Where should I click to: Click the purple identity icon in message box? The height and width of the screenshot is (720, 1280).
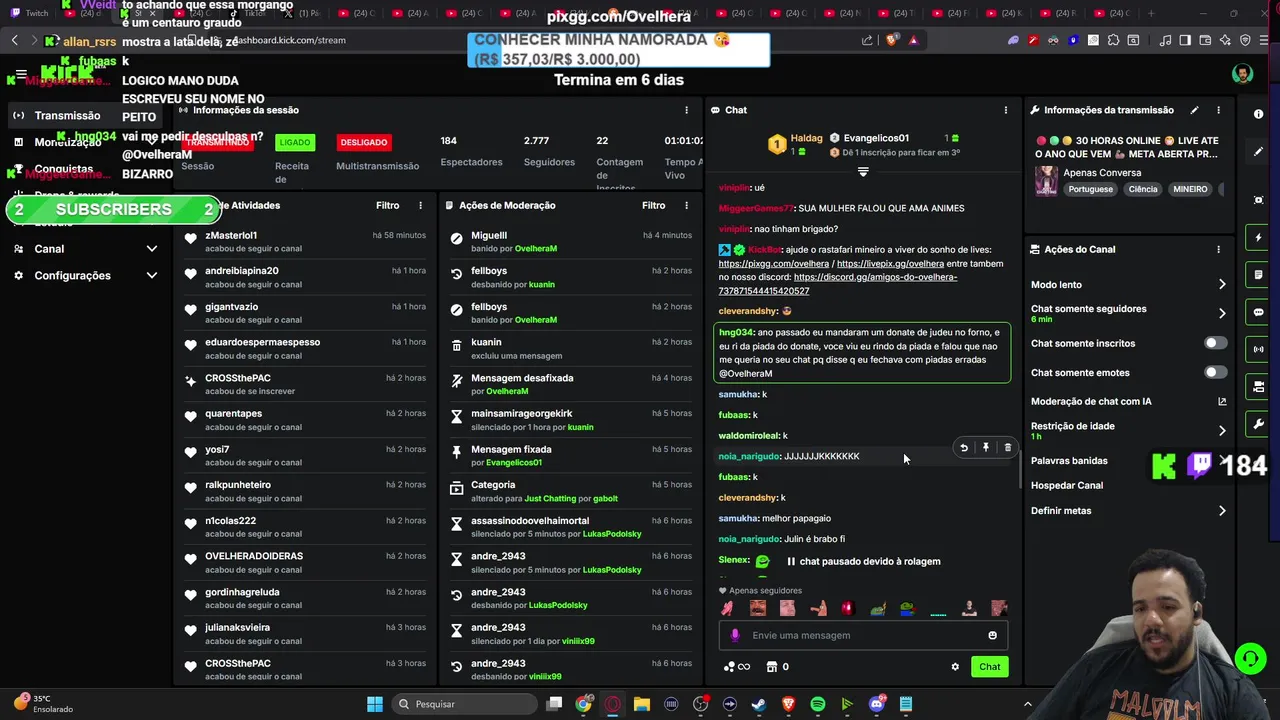coord(735,635)
